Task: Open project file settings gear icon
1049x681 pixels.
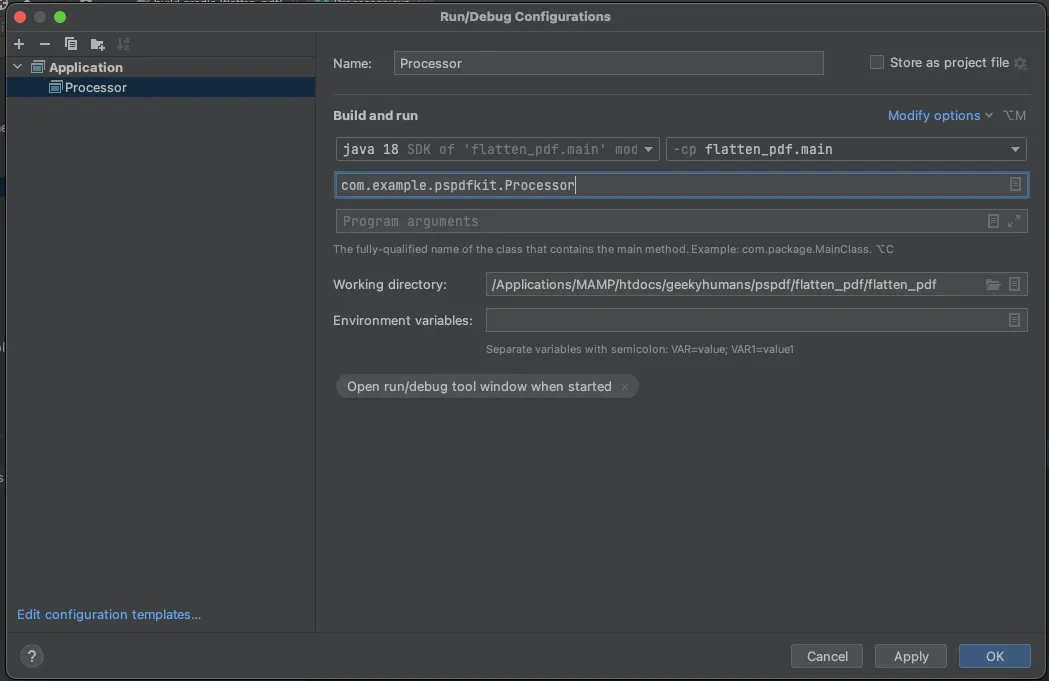Action: [1020, 63]
